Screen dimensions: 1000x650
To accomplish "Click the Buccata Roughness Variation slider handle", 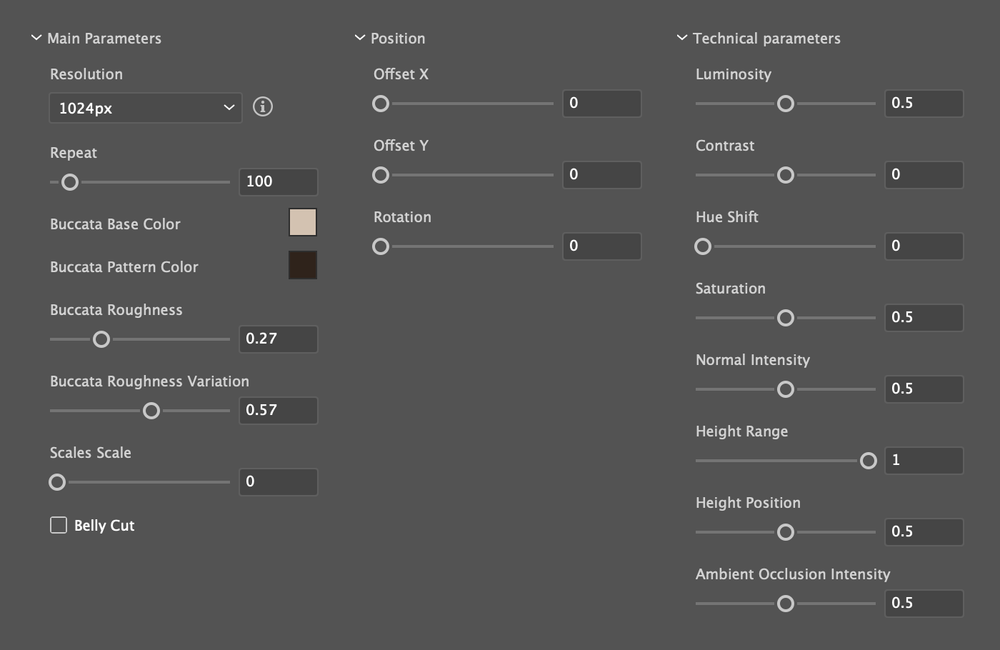I will pyautogui.click(x=151, y=410).
